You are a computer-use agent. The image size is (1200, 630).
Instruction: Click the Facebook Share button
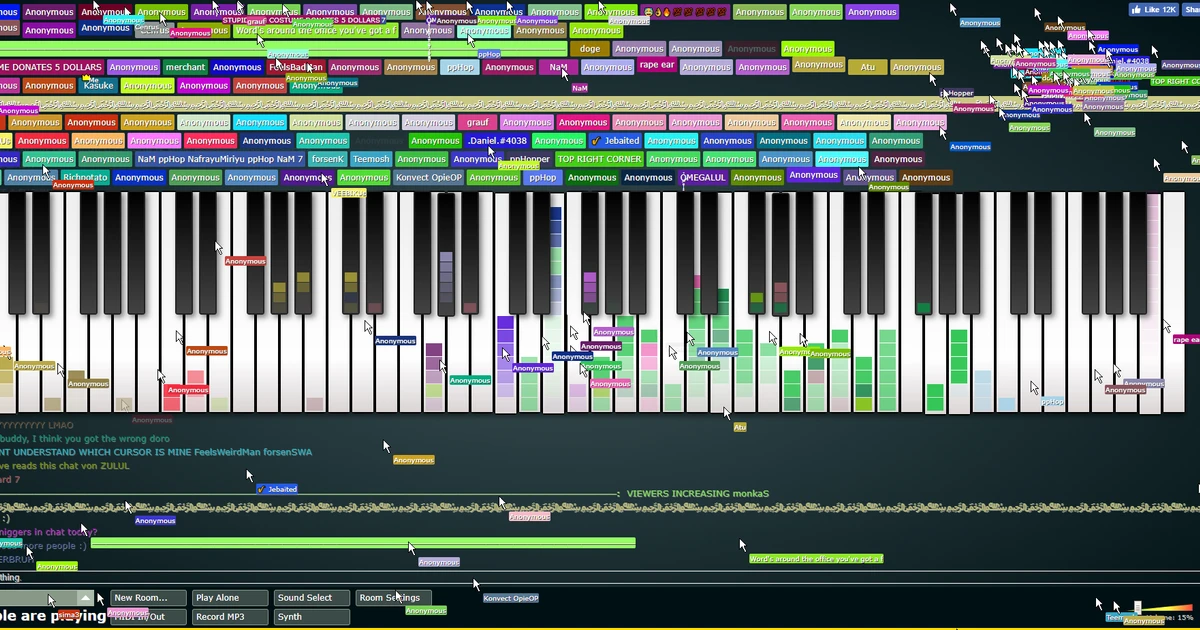coord(1192,8)
